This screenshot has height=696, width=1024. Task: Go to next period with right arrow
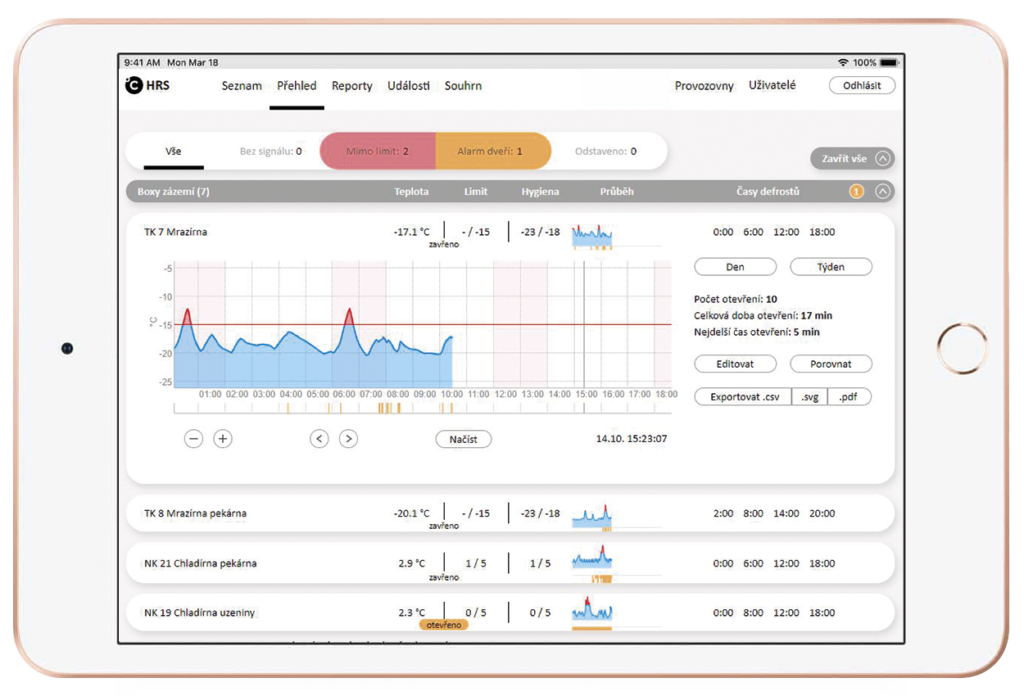click(x=348, y=438)
